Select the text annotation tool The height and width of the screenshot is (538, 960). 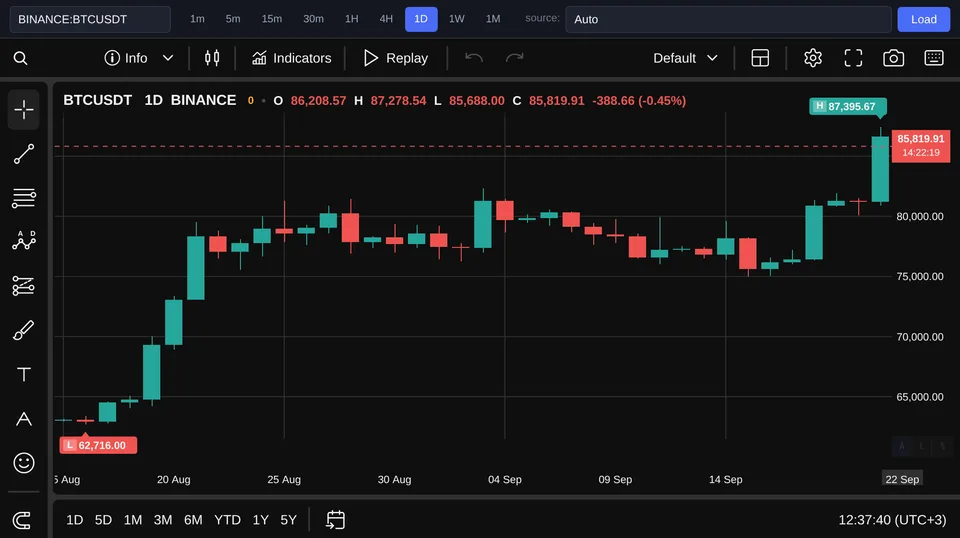click(24, 375)
